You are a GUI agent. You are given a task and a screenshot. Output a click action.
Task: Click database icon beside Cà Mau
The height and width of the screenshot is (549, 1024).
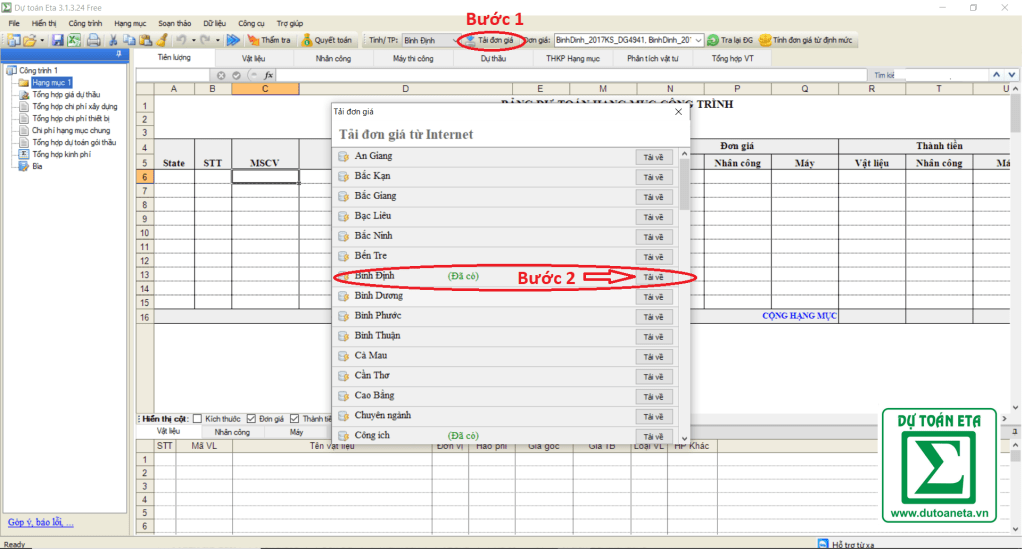point(344,356)
